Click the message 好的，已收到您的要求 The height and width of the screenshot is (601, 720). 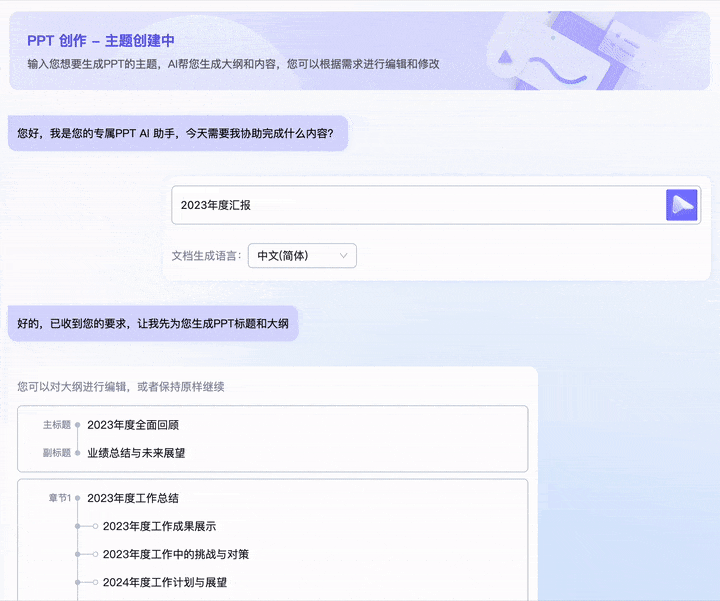pyautogui.click(x=153, y=324)
